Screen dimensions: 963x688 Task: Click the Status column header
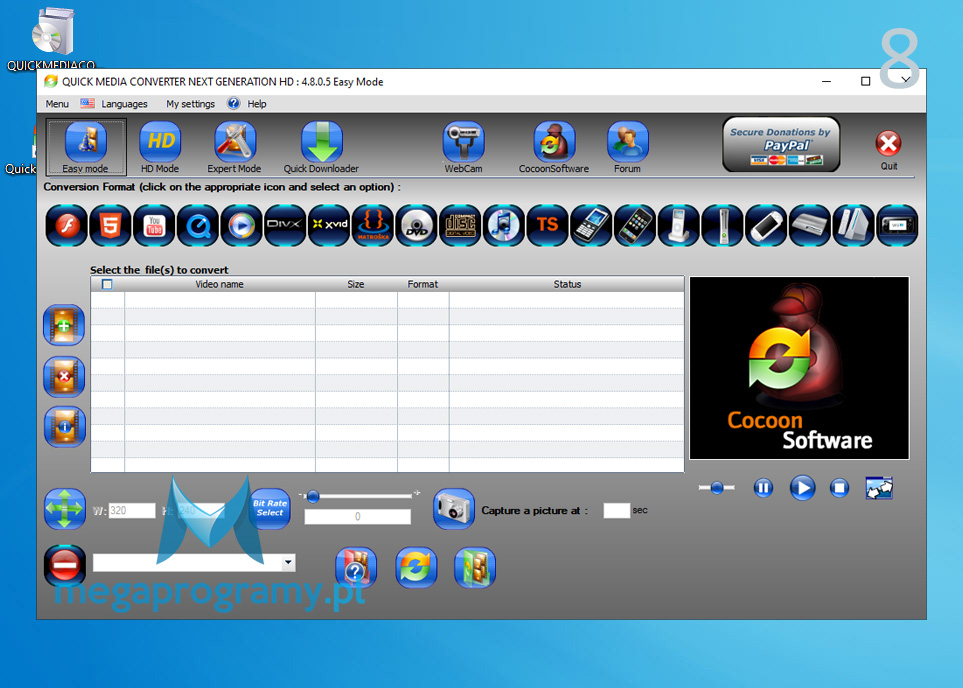567,284
